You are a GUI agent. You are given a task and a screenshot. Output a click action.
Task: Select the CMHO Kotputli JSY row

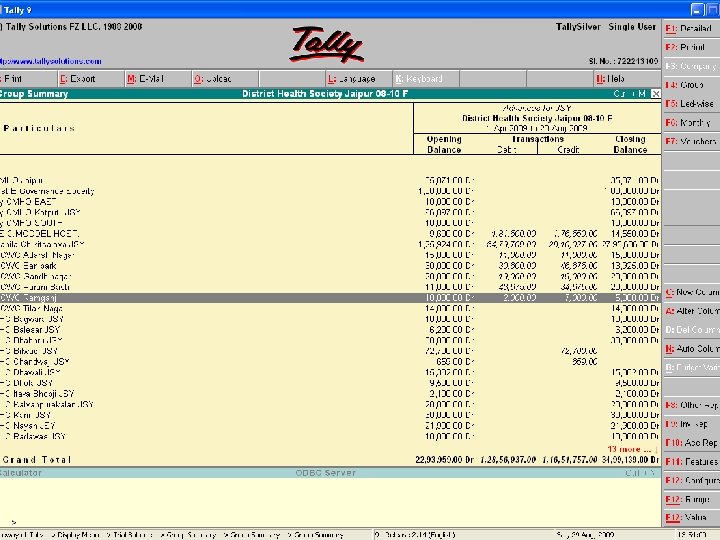(330, 213)
